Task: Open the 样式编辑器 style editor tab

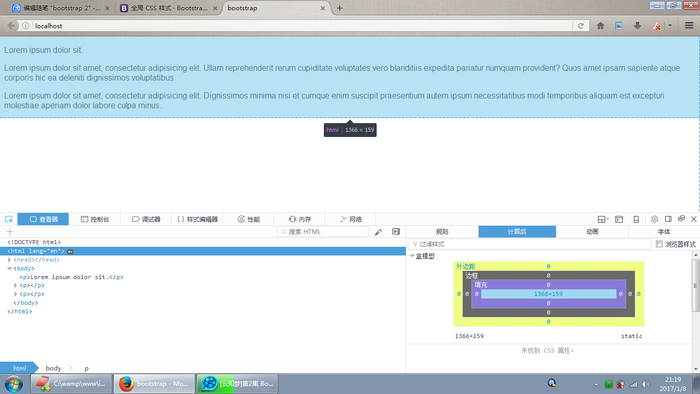Action: tap(197, 219)
